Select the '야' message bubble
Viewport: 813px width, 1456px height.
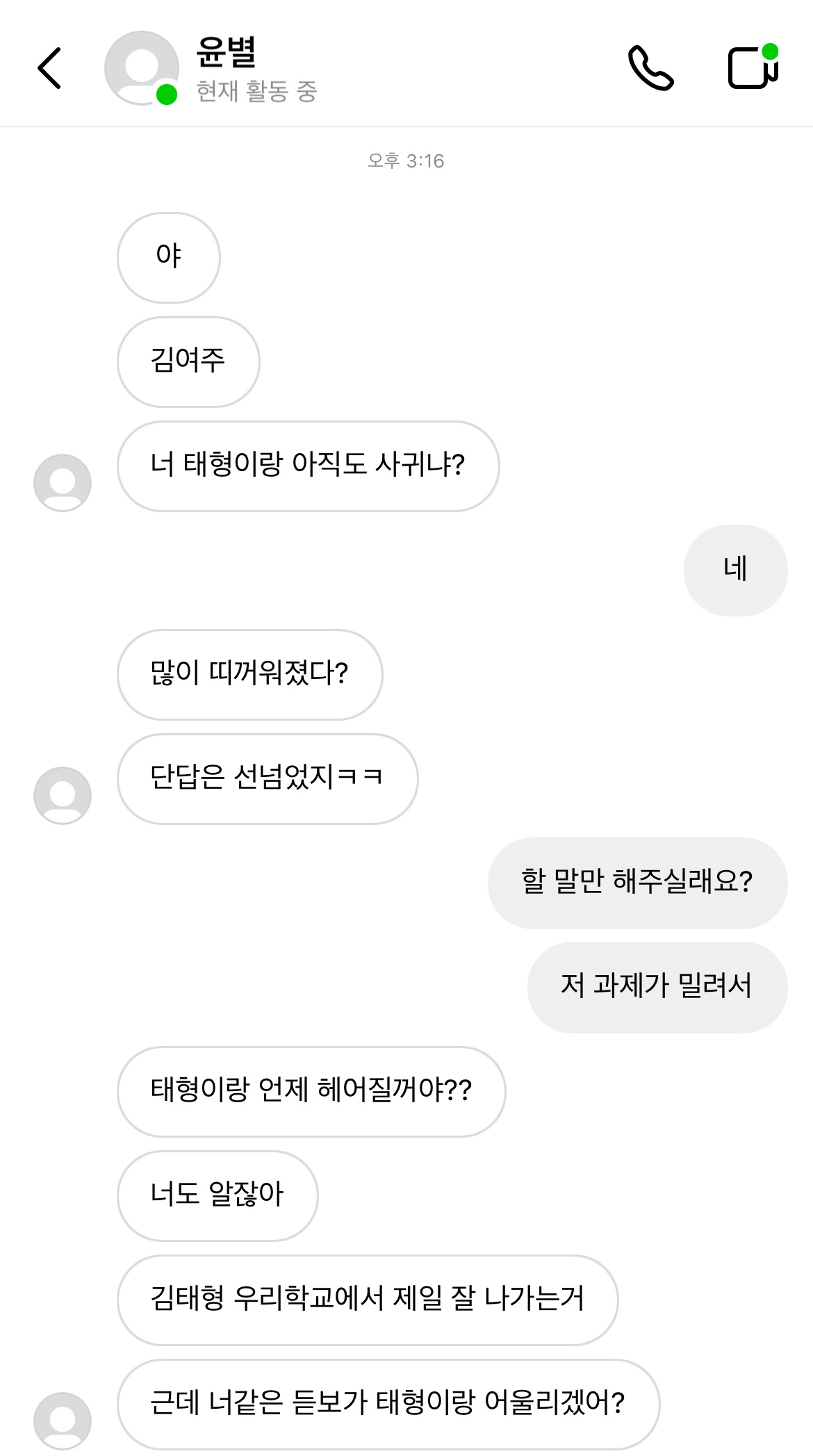tap(169, 257)
